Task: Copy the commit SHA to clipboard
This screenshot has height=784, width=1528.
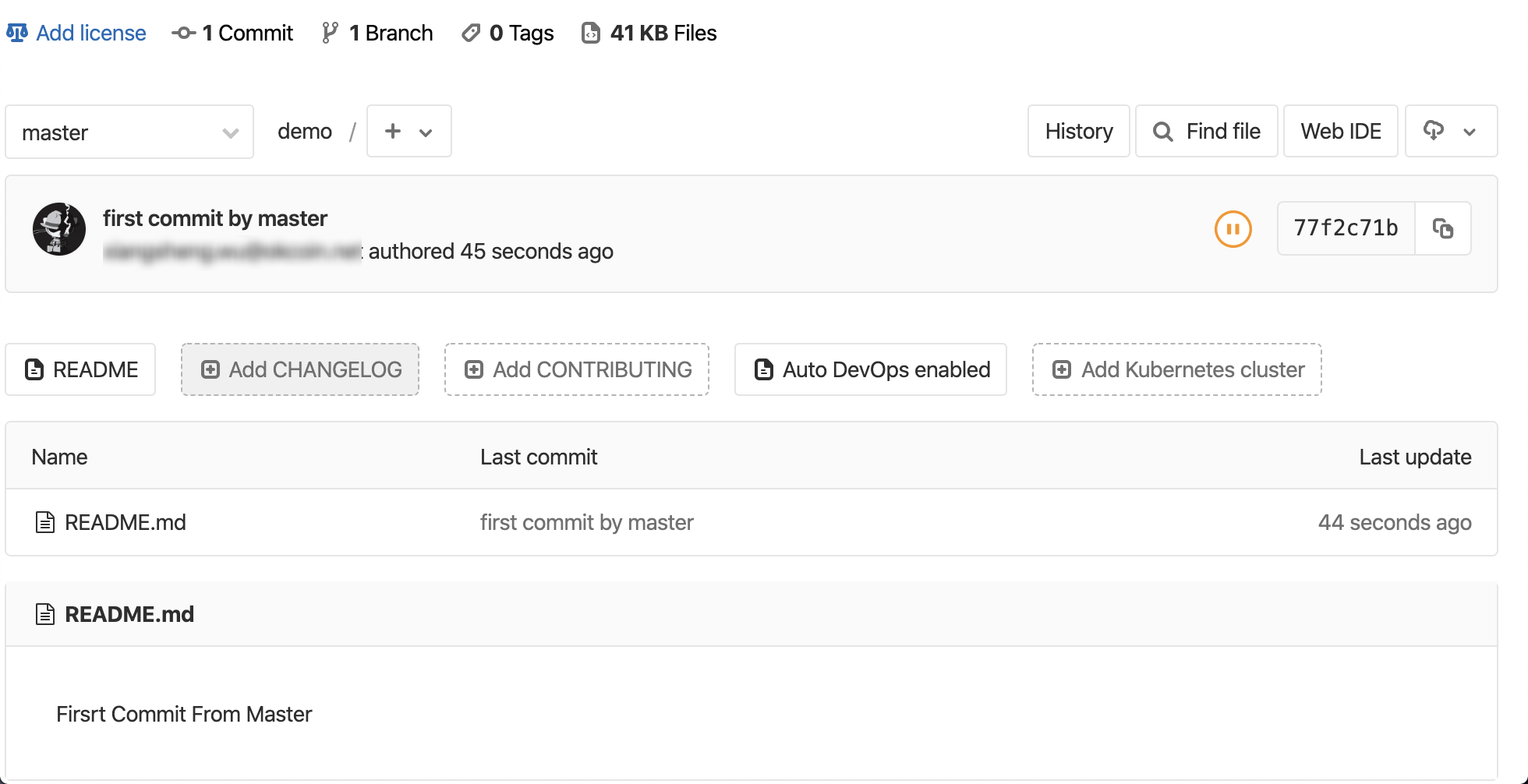Action: (1444, 228)
